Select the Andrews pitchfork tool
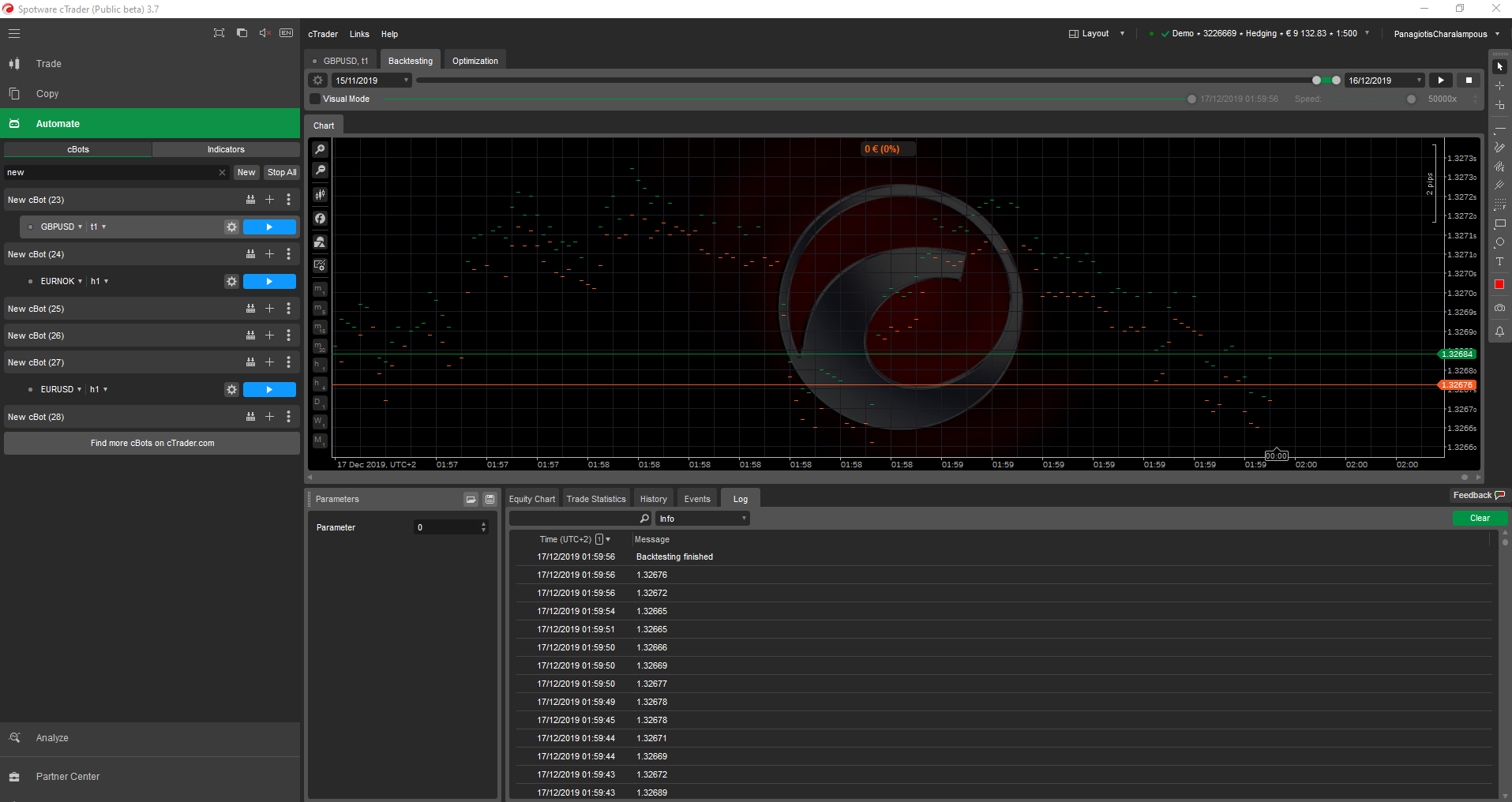This screenshot has width=1512, height=802. pyautogui.click(x=1499, y=185)
